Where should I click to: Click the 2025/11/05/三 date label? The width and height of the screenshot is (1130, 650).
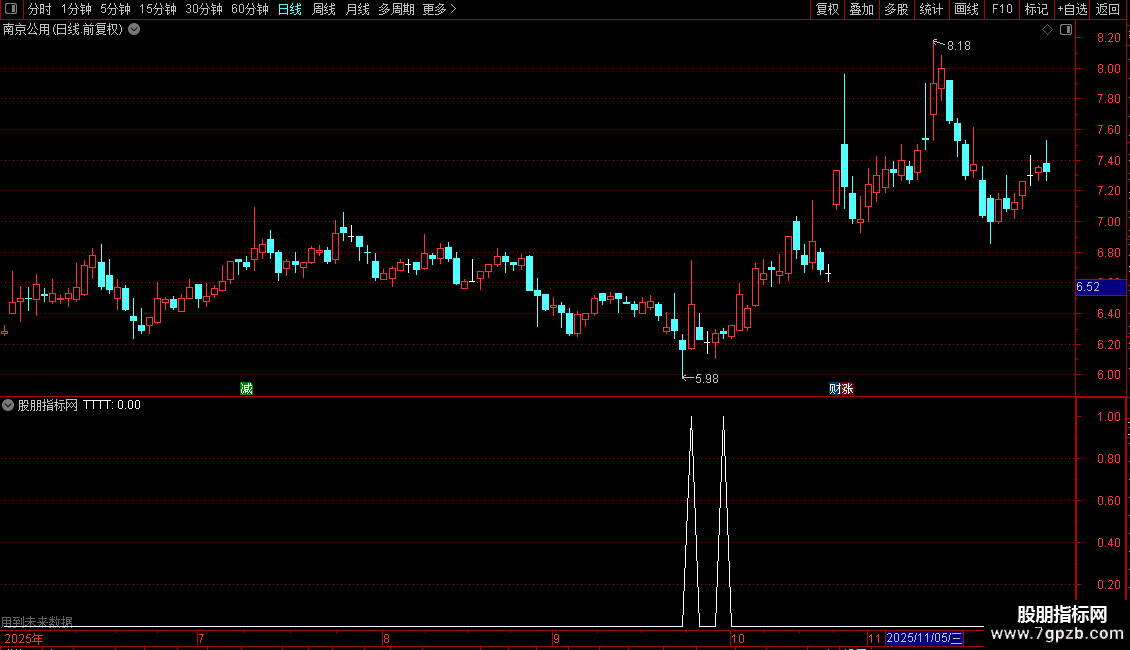pyautogui.click(x=924, y=638)
